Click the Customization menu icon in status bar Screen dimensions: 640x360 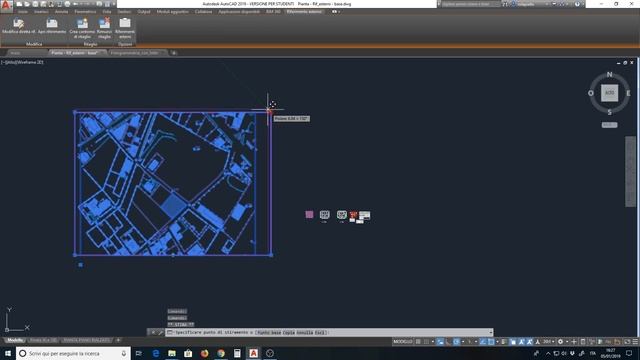click(635, 342)
